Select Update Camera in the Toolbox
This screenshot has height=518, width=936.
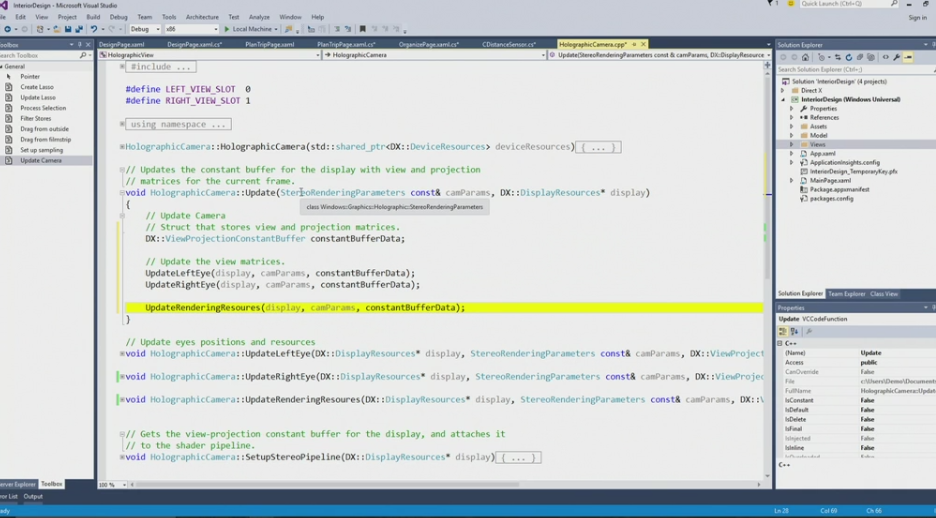pos(41,160)
